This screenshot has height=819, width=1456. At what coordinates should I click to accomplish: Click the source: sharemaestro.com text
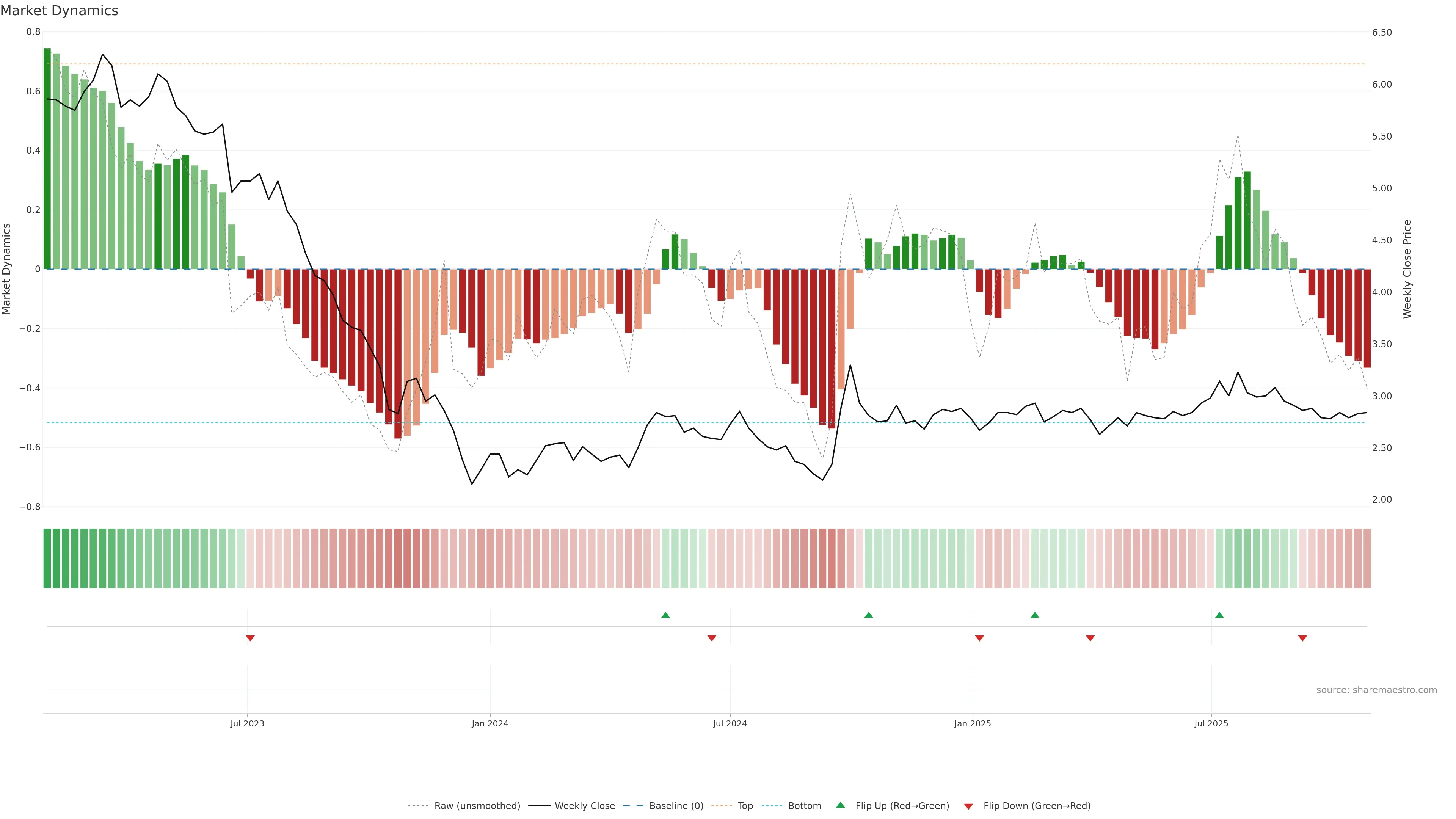pyautogui.click(x=1376, y=690)
